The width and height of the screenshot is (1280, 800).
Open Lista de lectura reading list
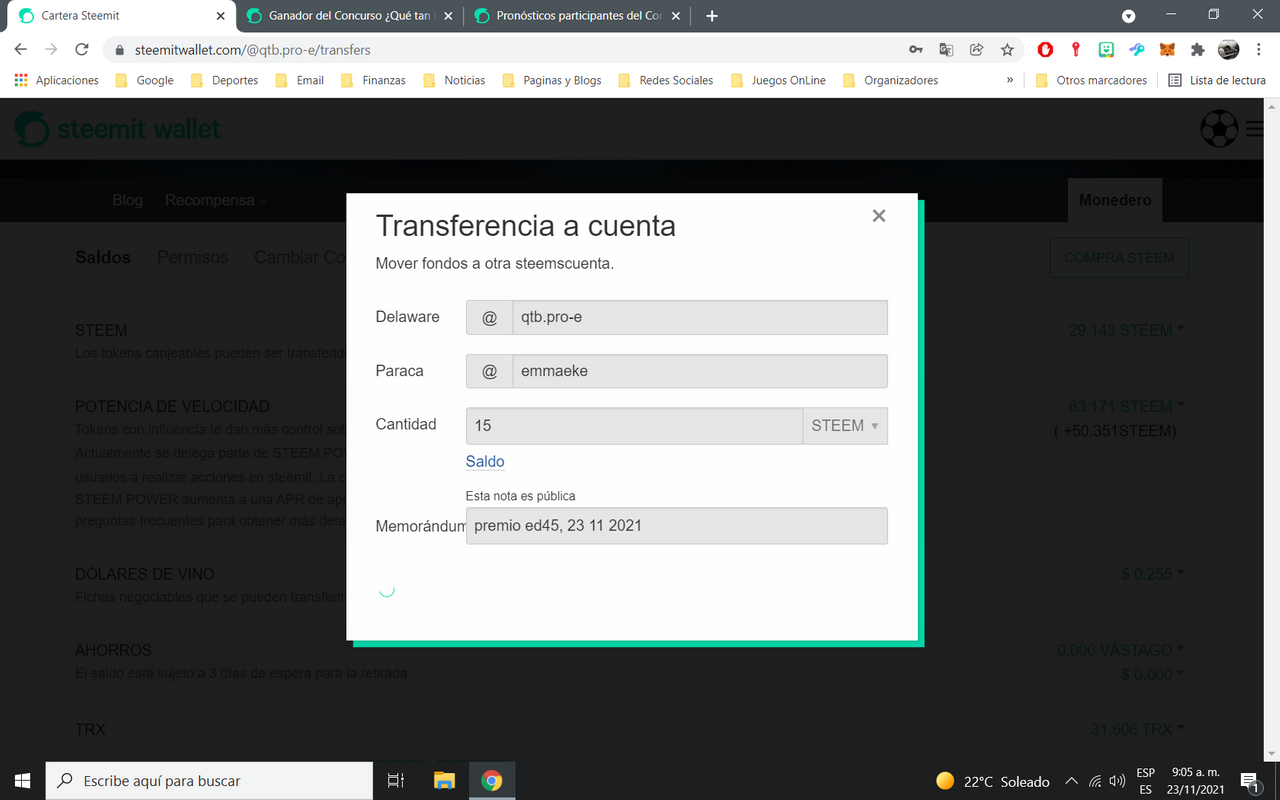point(1217,80)
